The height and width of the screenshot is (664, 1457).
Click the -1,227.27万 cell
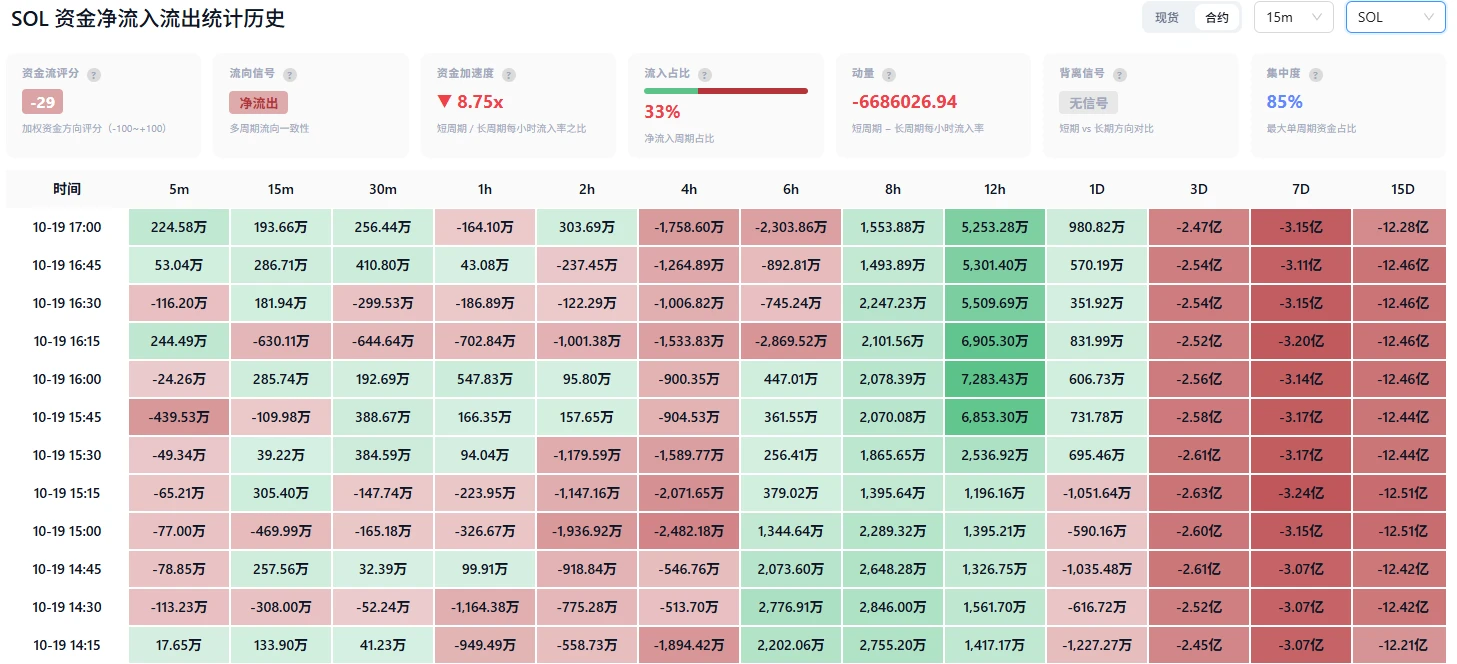coord(1097,645)
